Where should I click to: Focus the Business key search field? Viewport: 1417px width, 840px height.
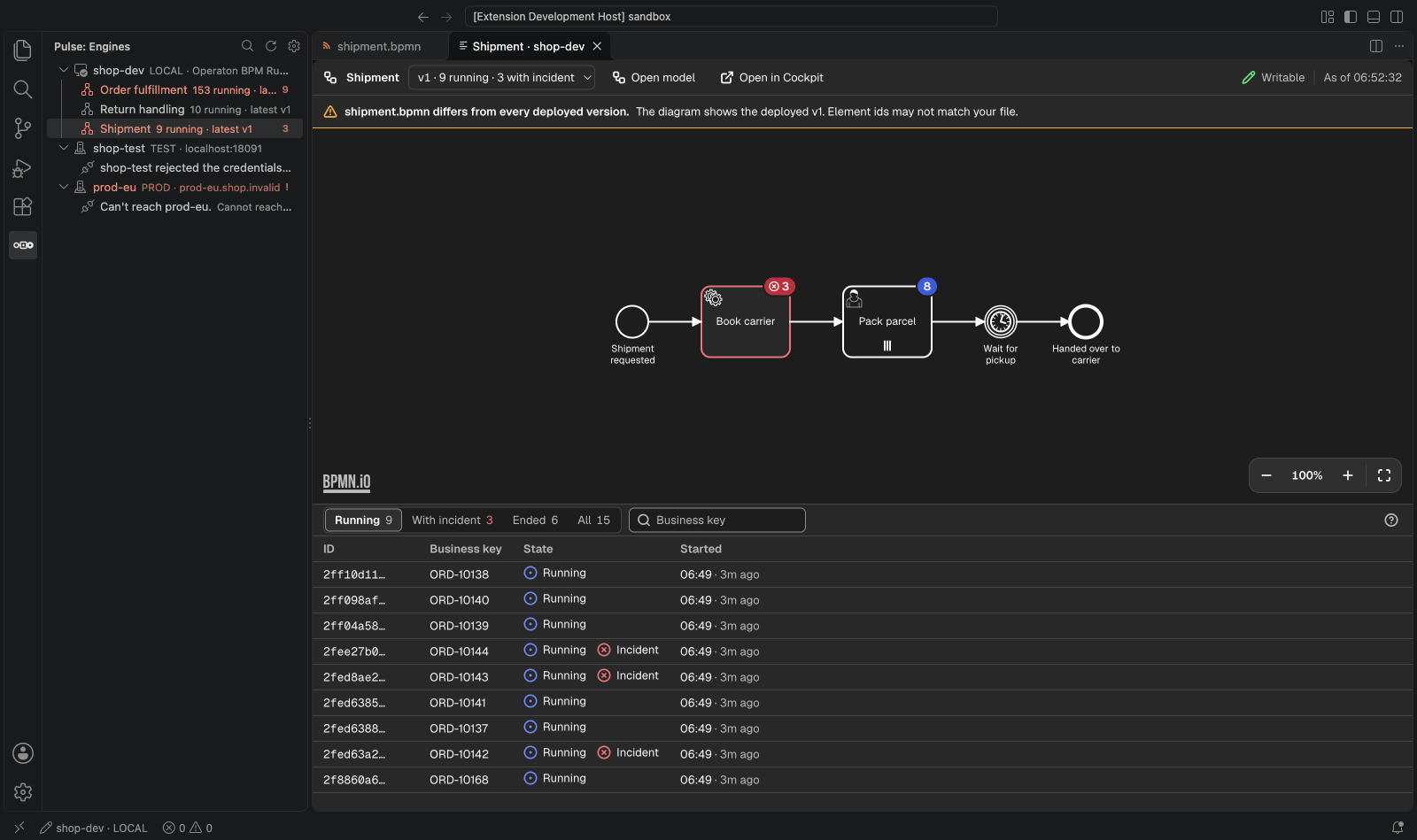tap(717, 520)
